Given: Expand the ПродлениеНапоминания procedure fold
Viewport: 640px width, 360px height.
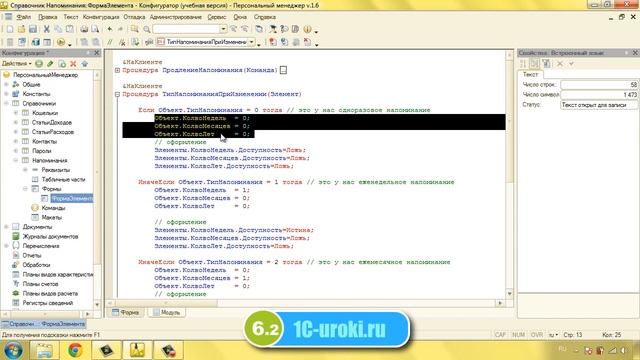Looking at the screenshot, I should coord(118,70).
